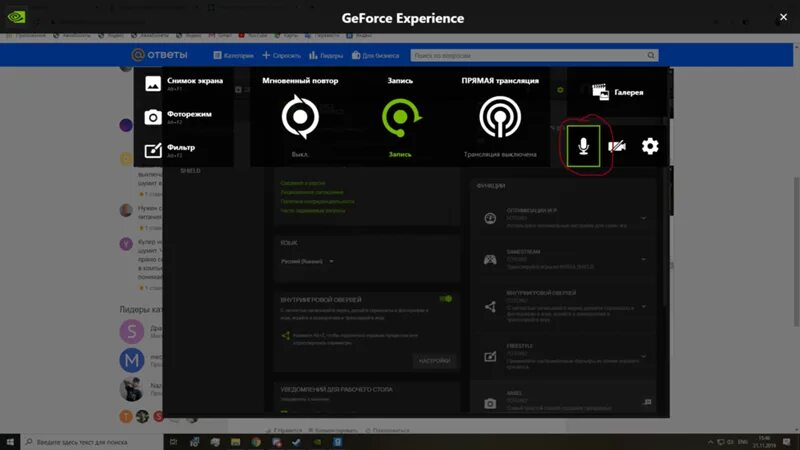The width and height of the screenshot is (800, 450).
Task: Click the НАСТРОЙКИ button in overlay card
Action: click(435, 361)
